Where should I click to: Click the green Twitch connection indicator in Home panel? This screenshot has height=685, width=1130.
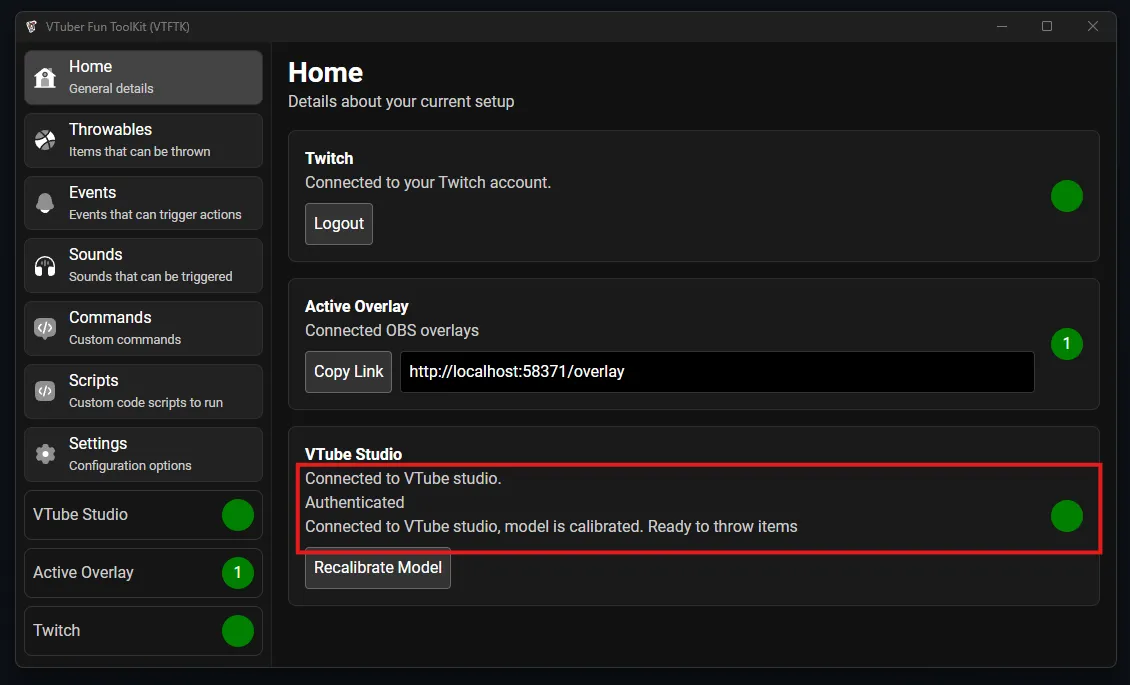click(x=1066, y=196)
